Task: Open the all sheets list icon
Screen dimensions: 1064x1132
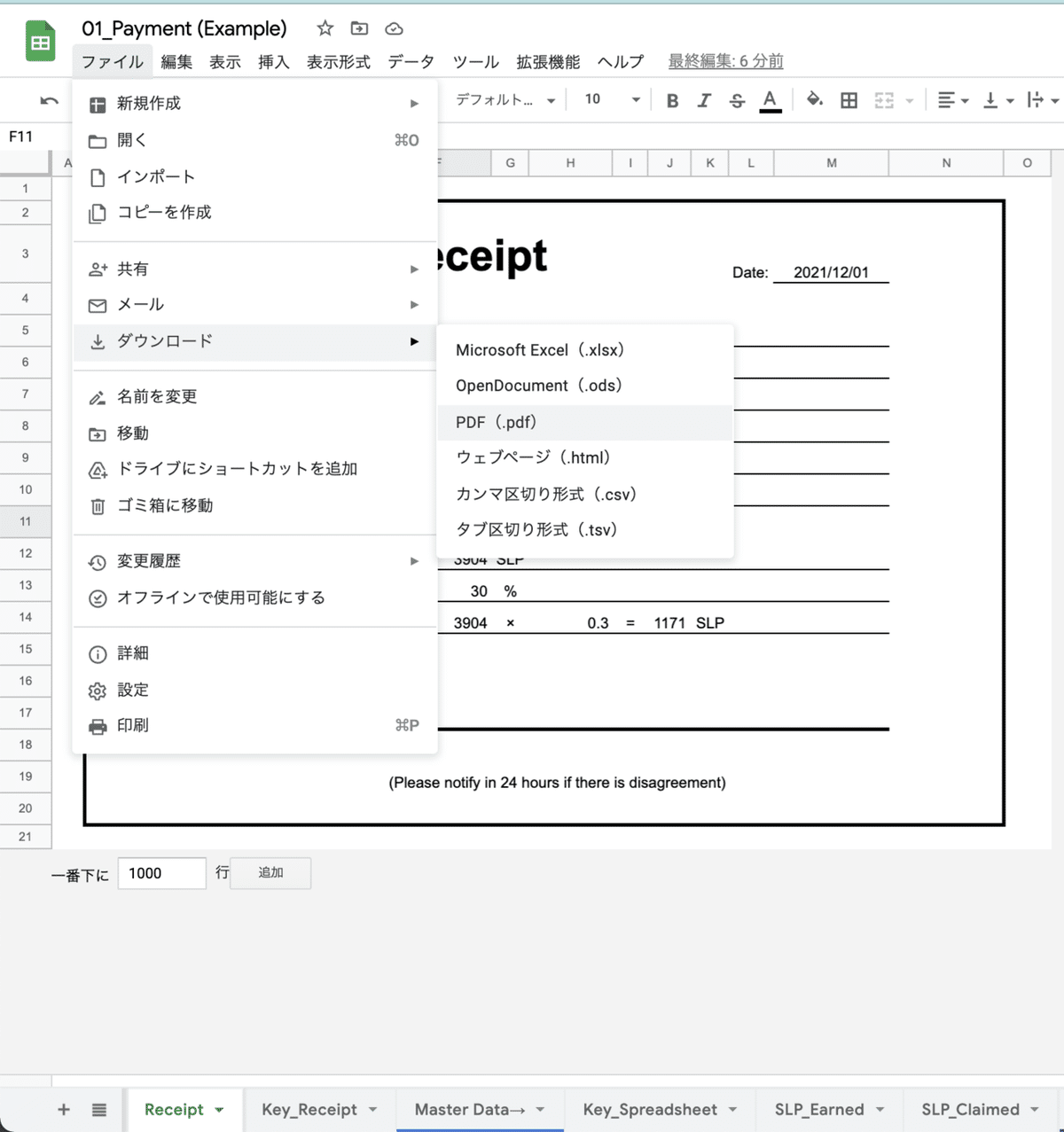Action: click(x=99, y=1110)
